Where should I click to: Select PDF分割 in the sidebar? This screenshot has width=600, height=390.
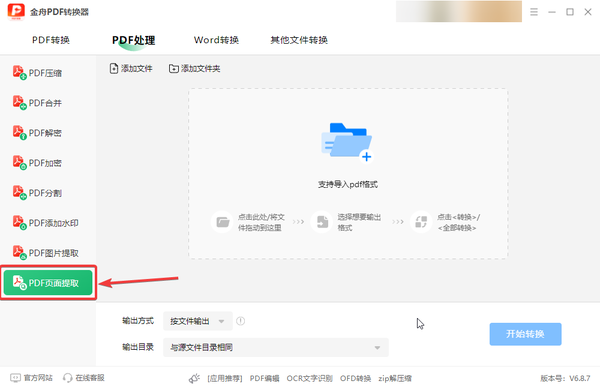tap(38, 193)
